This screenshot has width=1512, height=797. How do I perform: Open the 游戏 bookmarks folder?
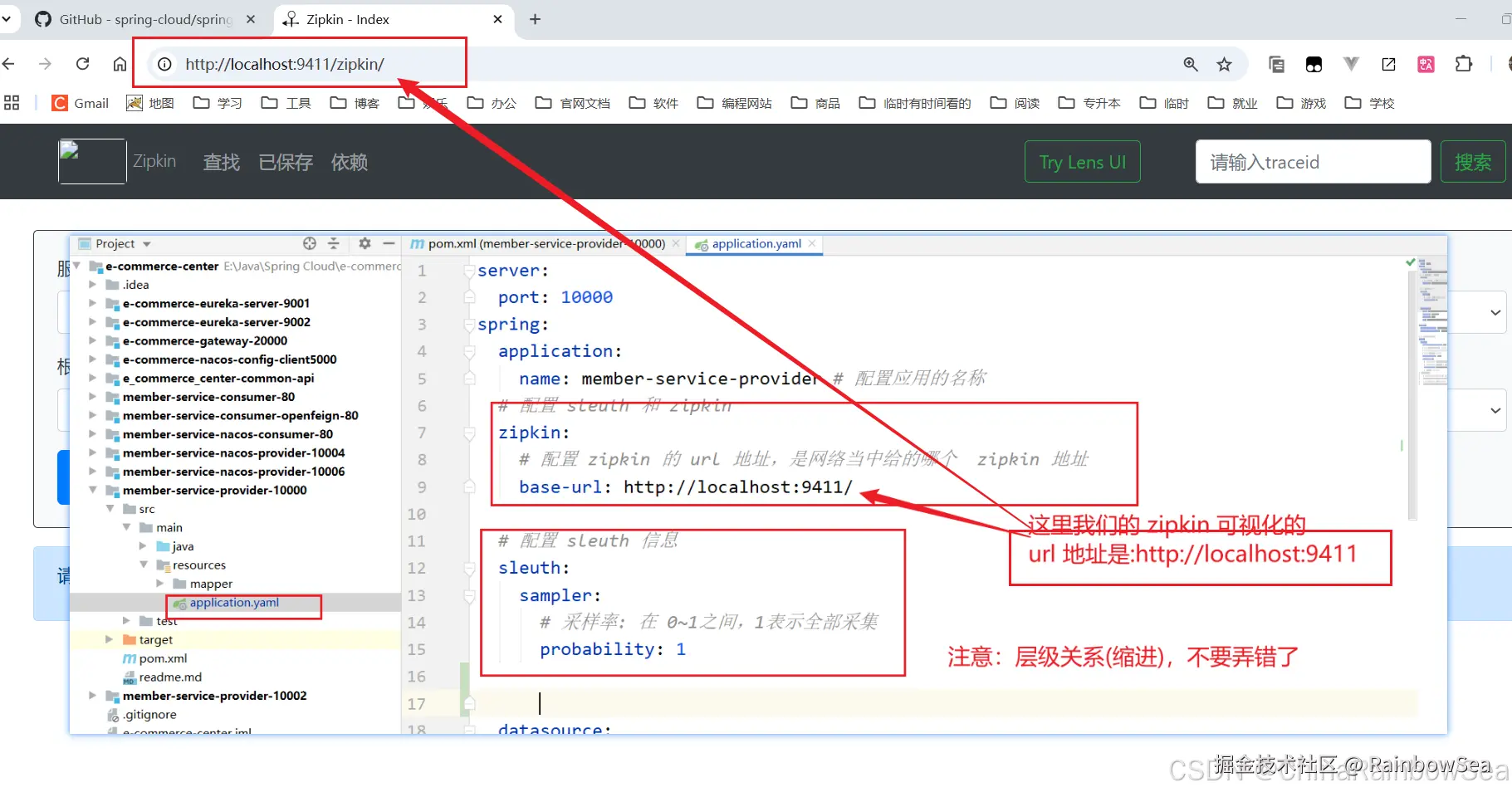1301,103
